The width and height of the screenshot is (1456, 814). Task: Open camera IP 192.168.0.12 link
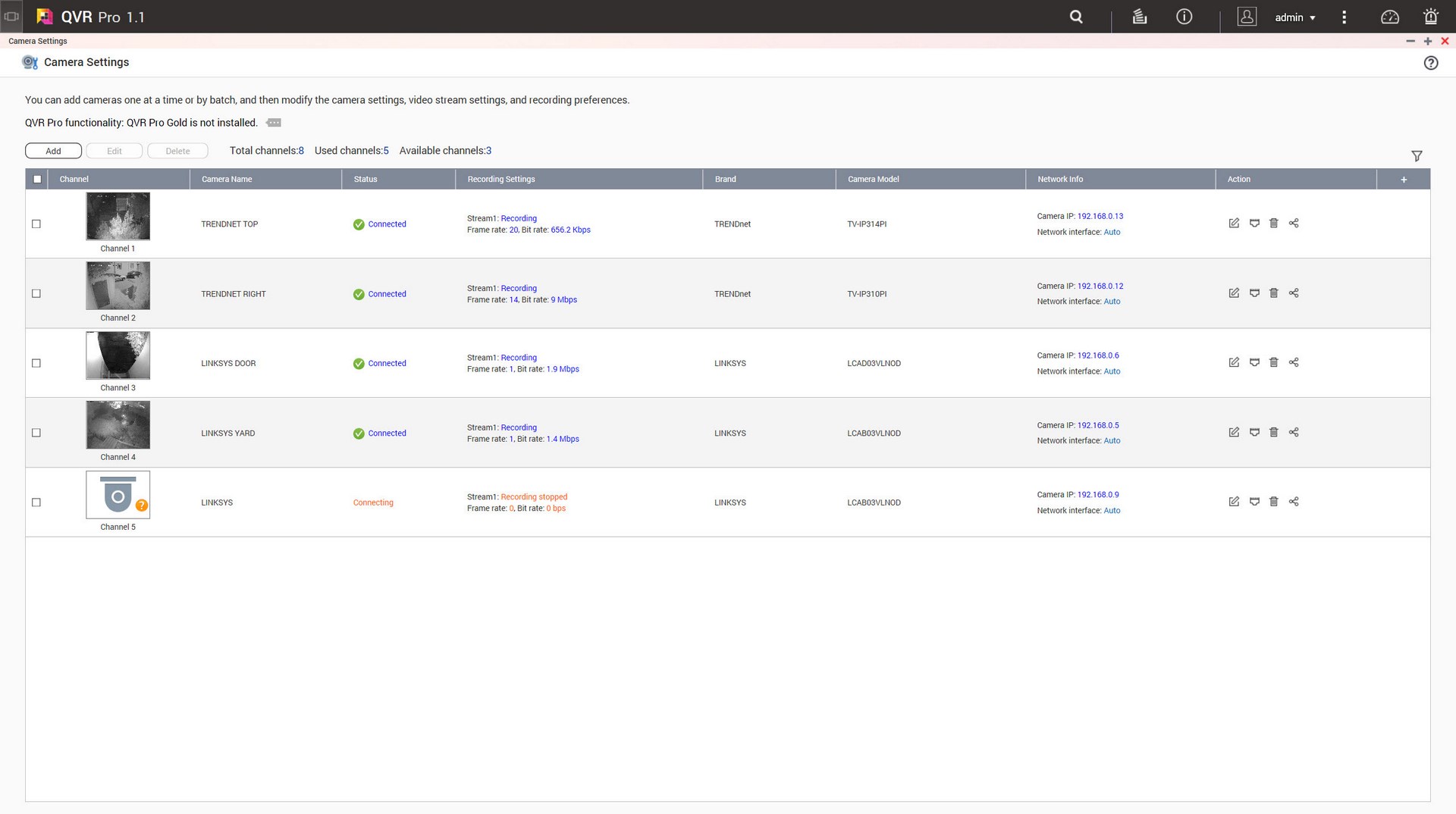click(1100, 286)
